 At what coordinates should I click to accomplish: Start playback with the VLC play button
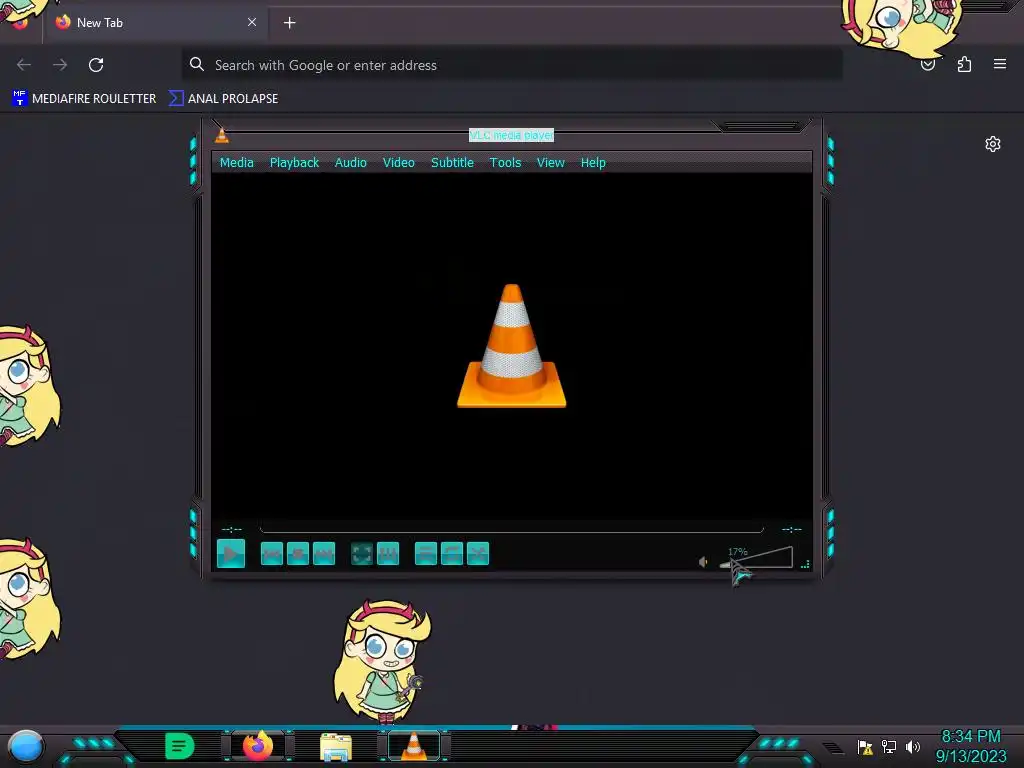[x=231, y=554]
